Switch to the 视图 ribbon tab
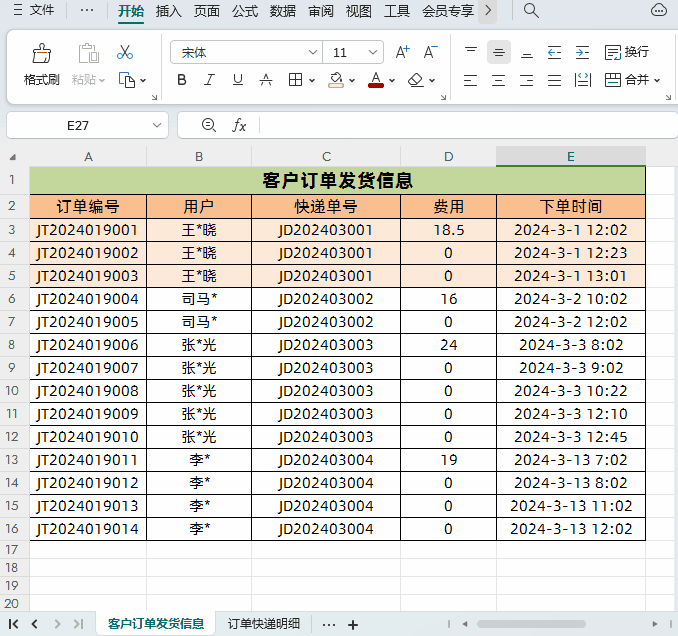 pos(359,10)
